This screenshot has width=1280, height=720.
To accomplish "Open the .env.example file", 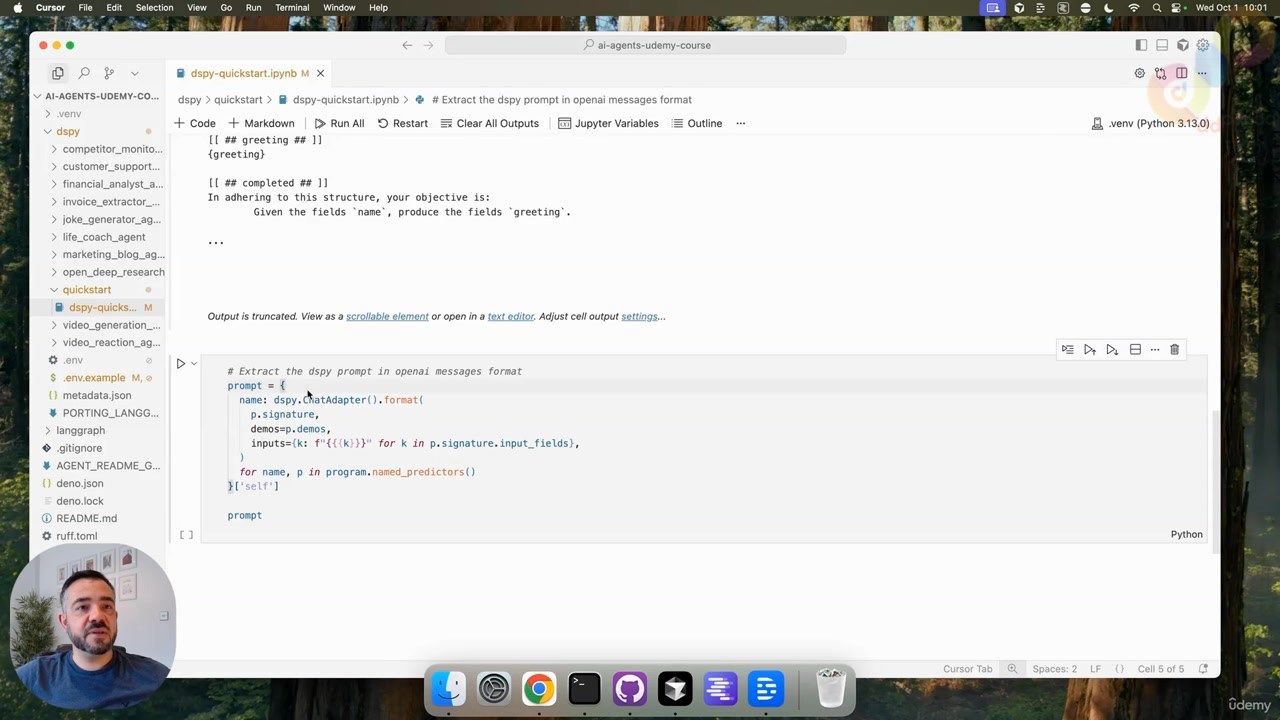I will point(96,378).
